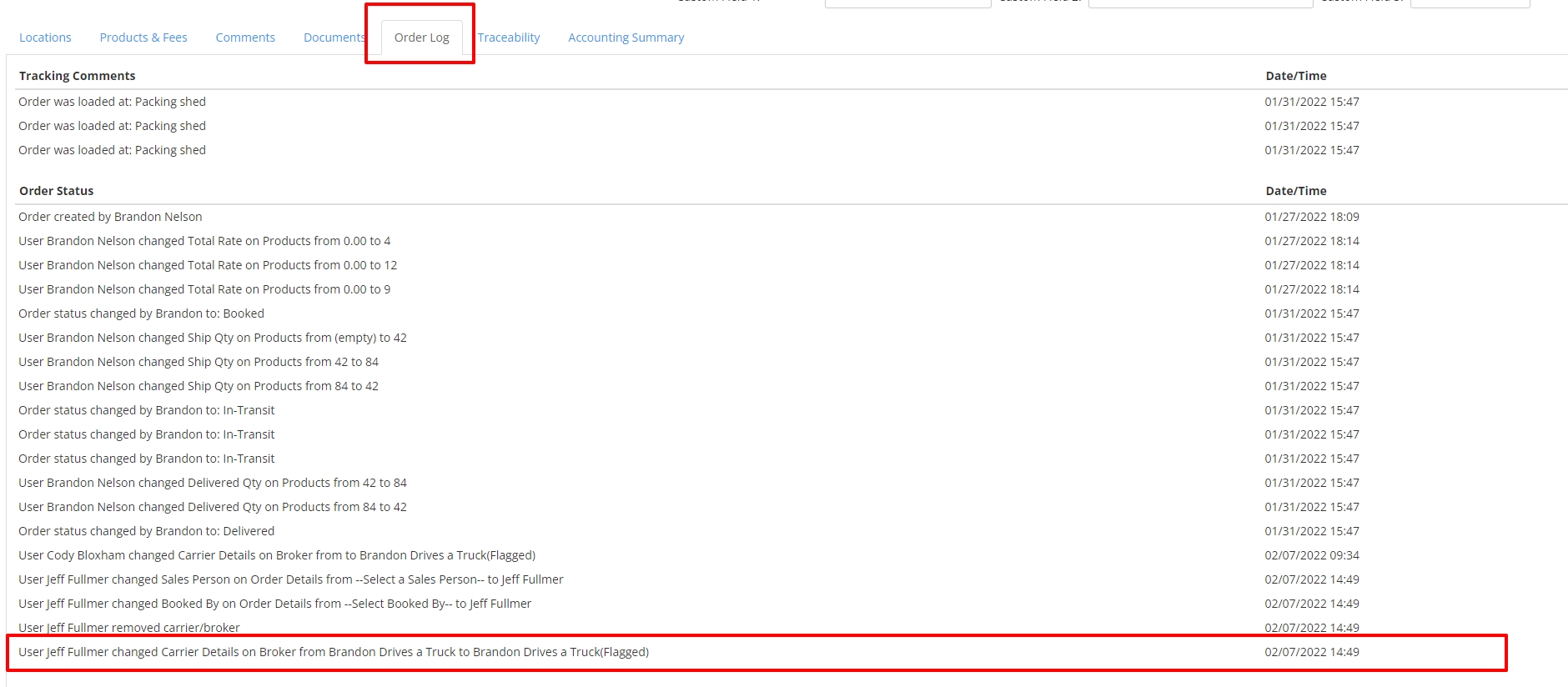1568x687 pixels.
Task: Click the 'removed carrier/broker' log entry
Action: (129, 628)
